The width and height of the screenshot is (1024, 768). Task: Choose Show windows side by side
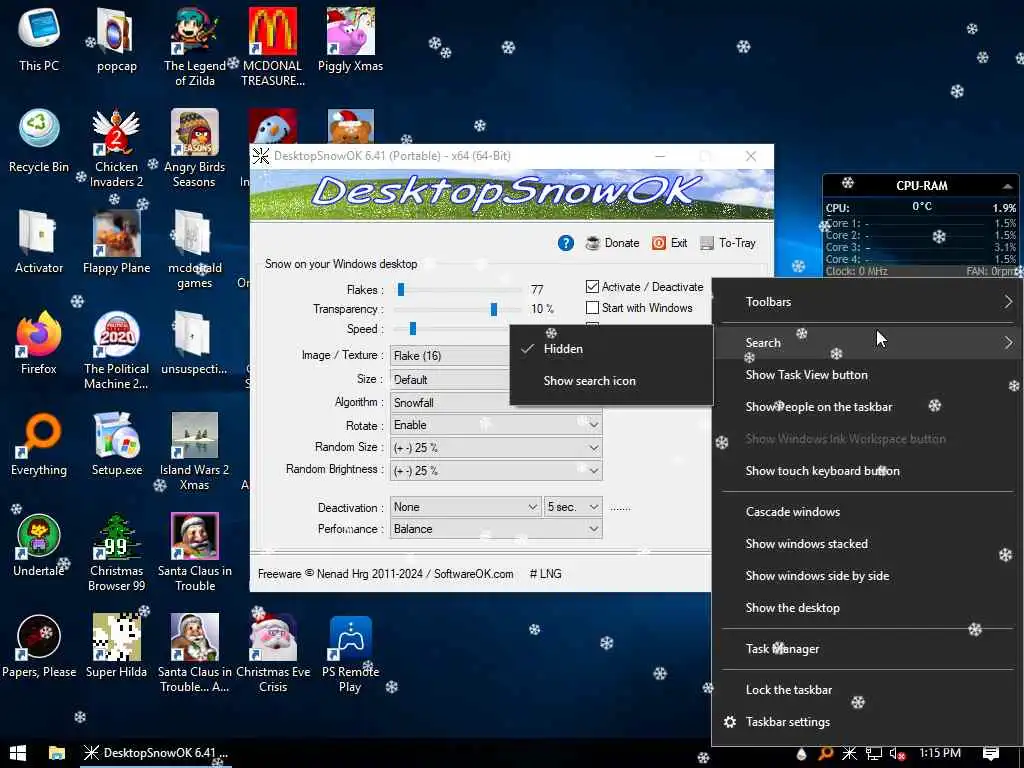(x=868, y=576)
